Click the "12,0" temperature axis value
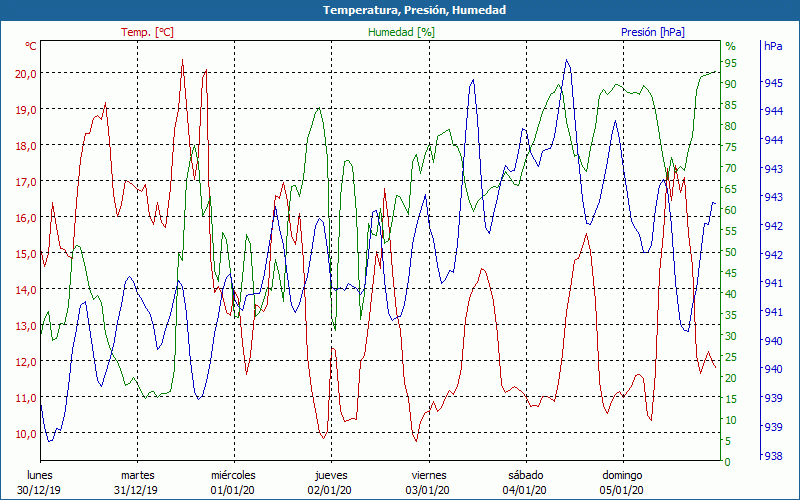Viewport: 800px width, 500px height. pyautogui.click(x=27, y=362)
